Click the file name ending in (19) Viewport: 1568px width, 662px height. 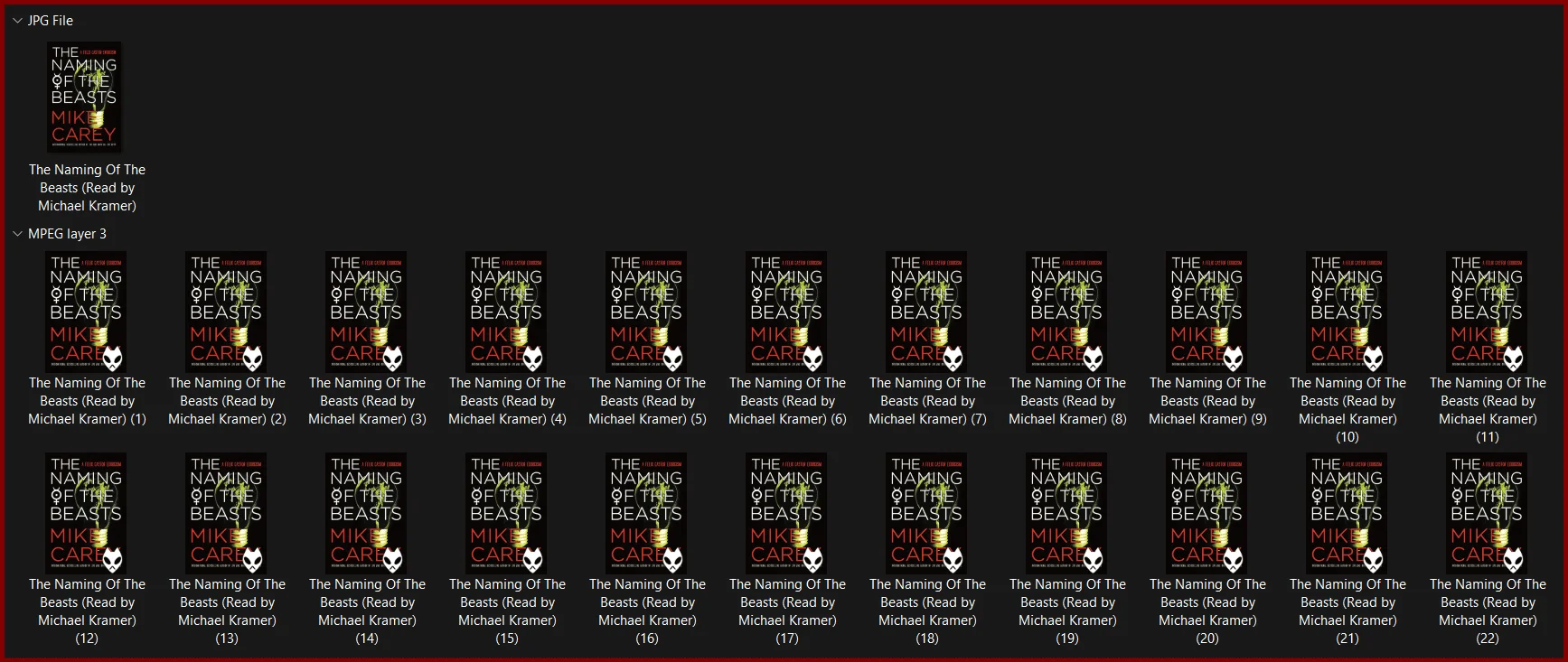click(x=1067, y=611)
